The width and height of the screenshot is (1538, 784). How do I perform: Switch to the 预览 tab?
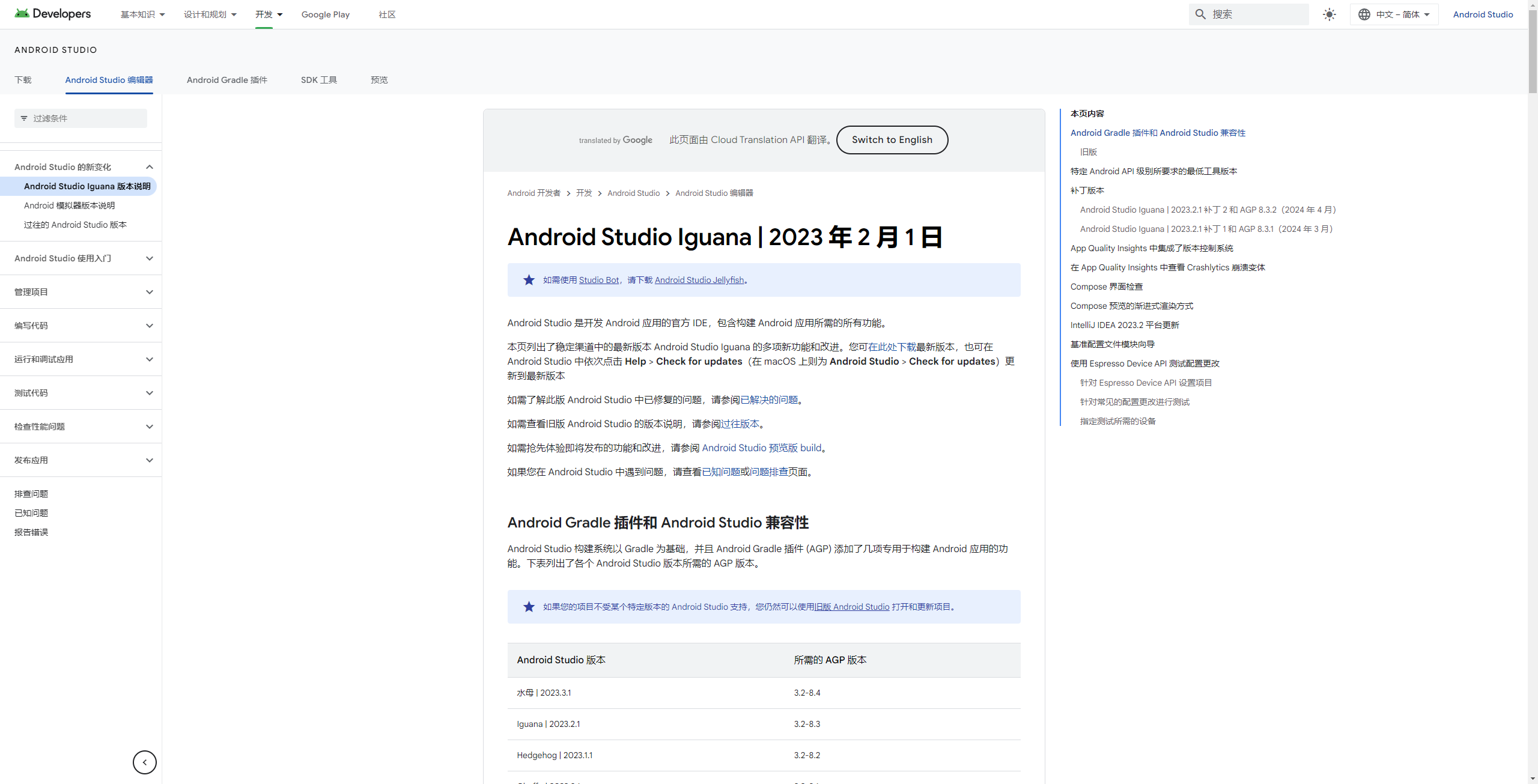pos(379,80)
